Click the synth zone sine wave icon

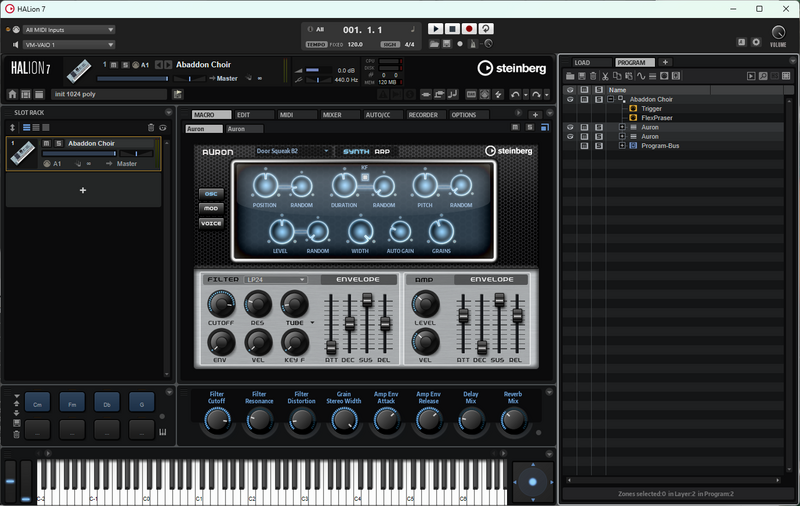coord(641,76)
